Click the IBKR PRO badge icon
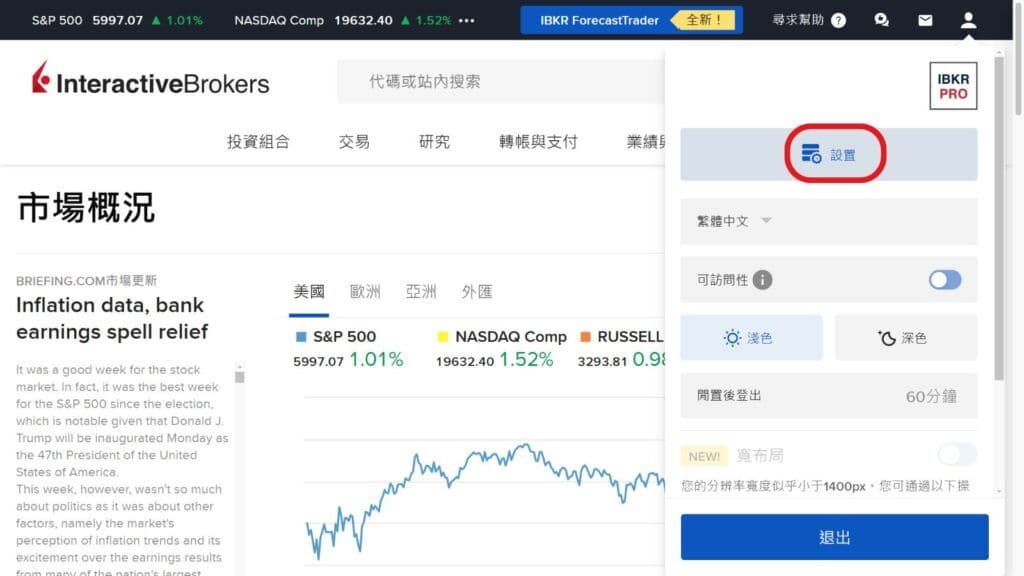 (951, 87)
